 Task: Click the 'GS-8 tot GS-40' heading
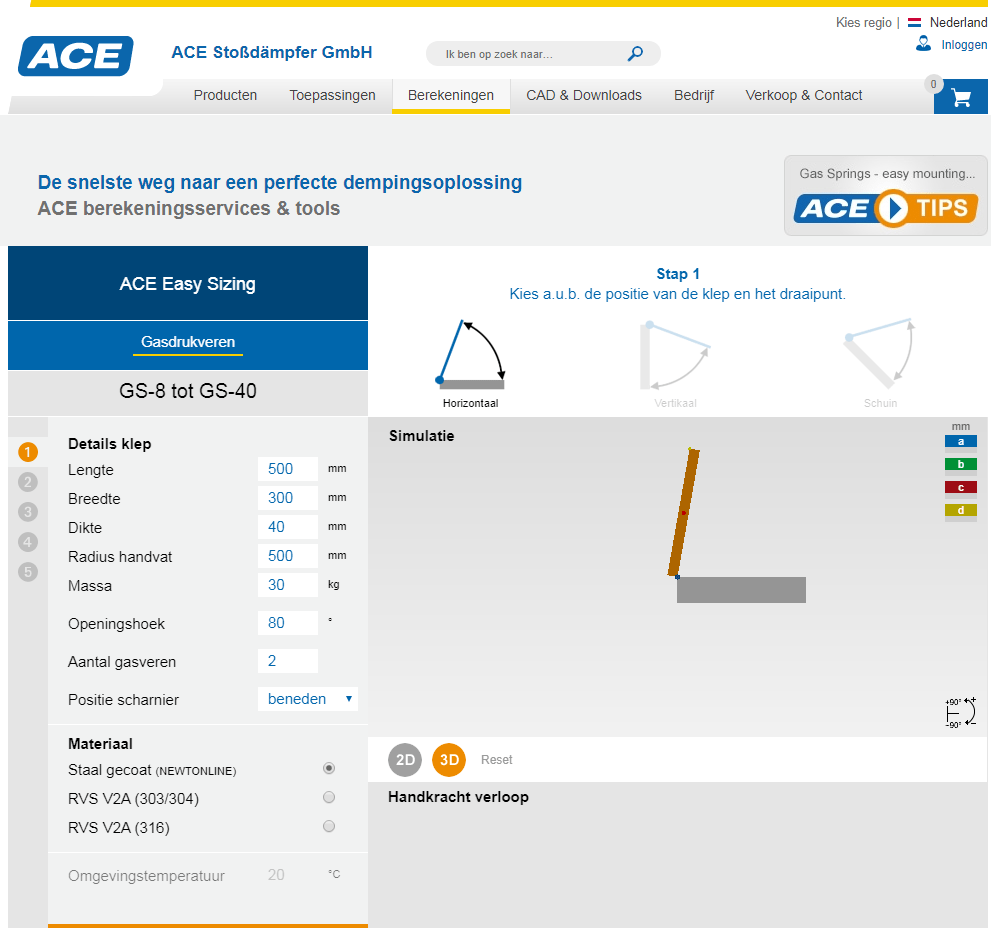pyautogui.click(x=188, y=391)
